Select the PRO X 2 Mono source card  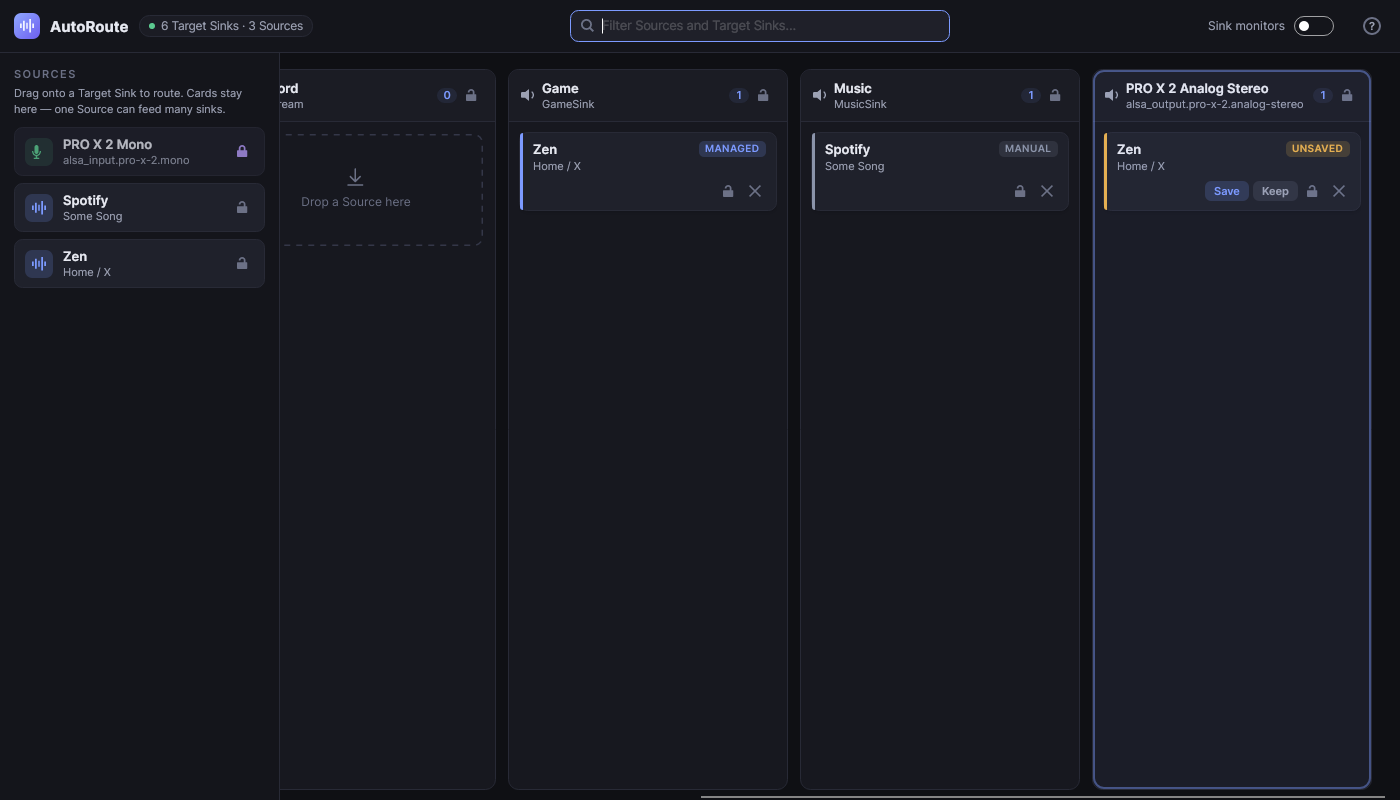pyautogui.click(x=139, y=152)
